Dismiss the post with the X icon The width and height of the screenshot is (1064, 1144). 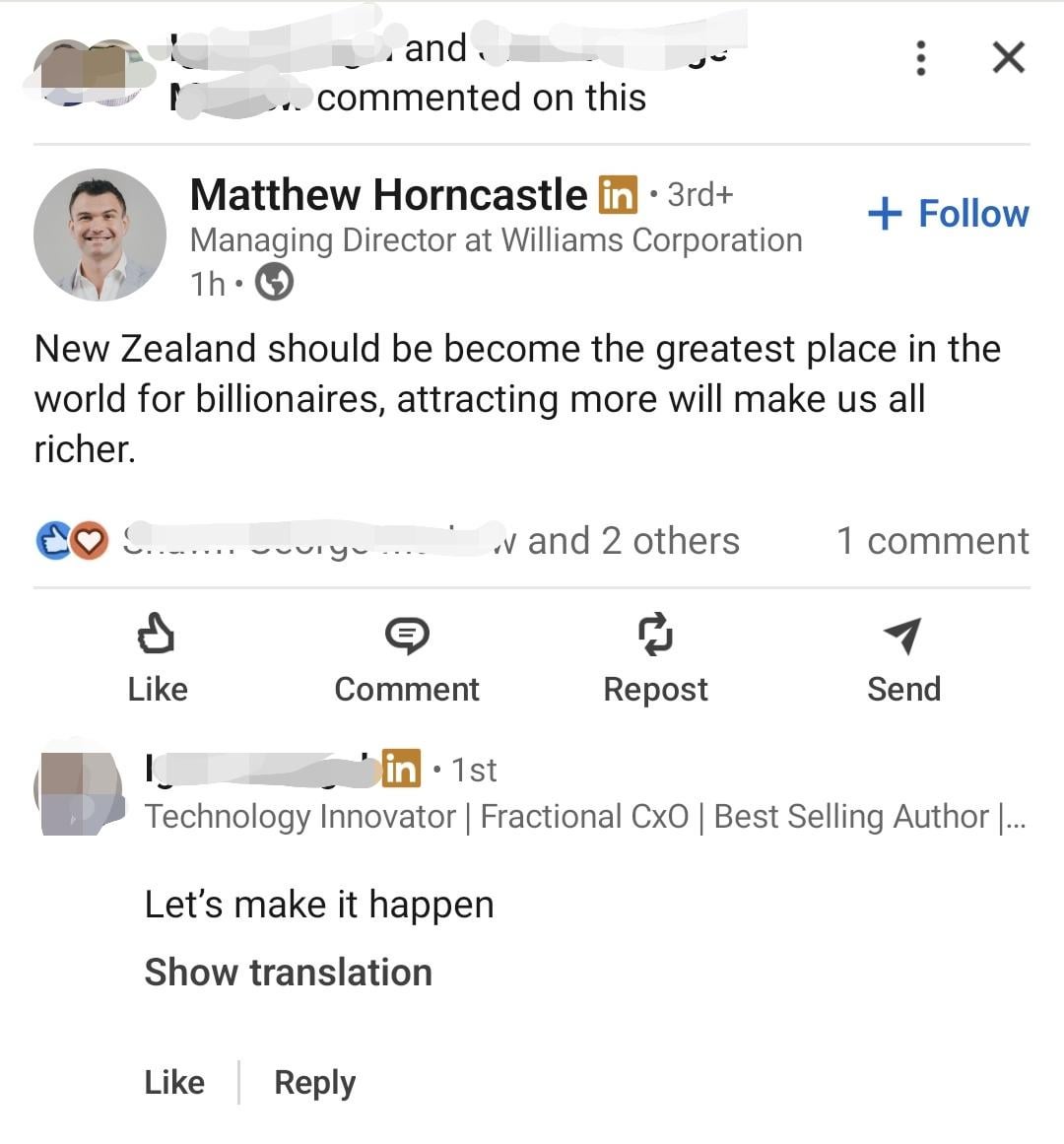(x=1008, y=58)
